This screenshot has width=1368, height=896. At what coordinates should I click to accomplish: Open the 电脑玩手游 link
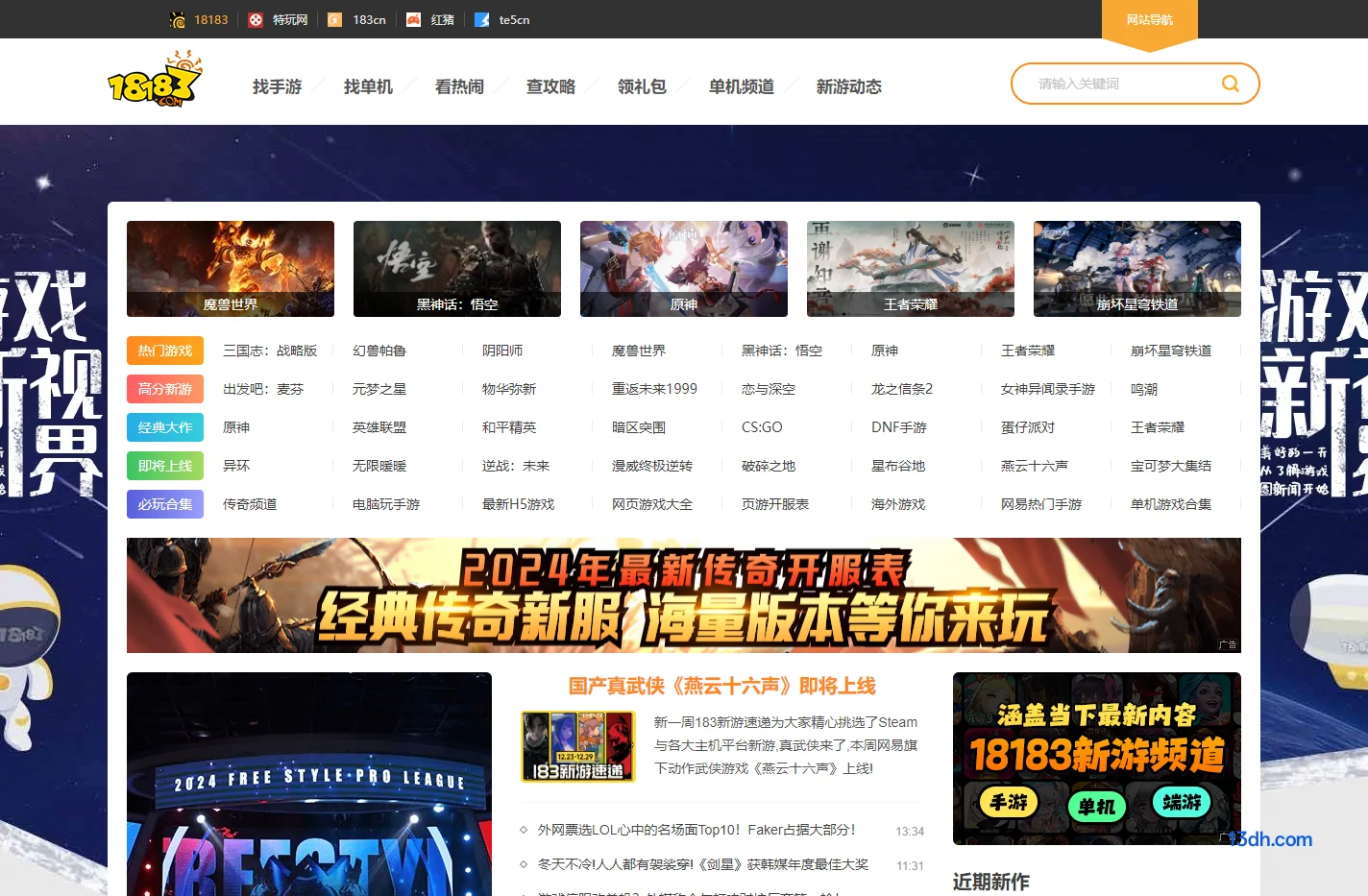(x=386, y=504)
